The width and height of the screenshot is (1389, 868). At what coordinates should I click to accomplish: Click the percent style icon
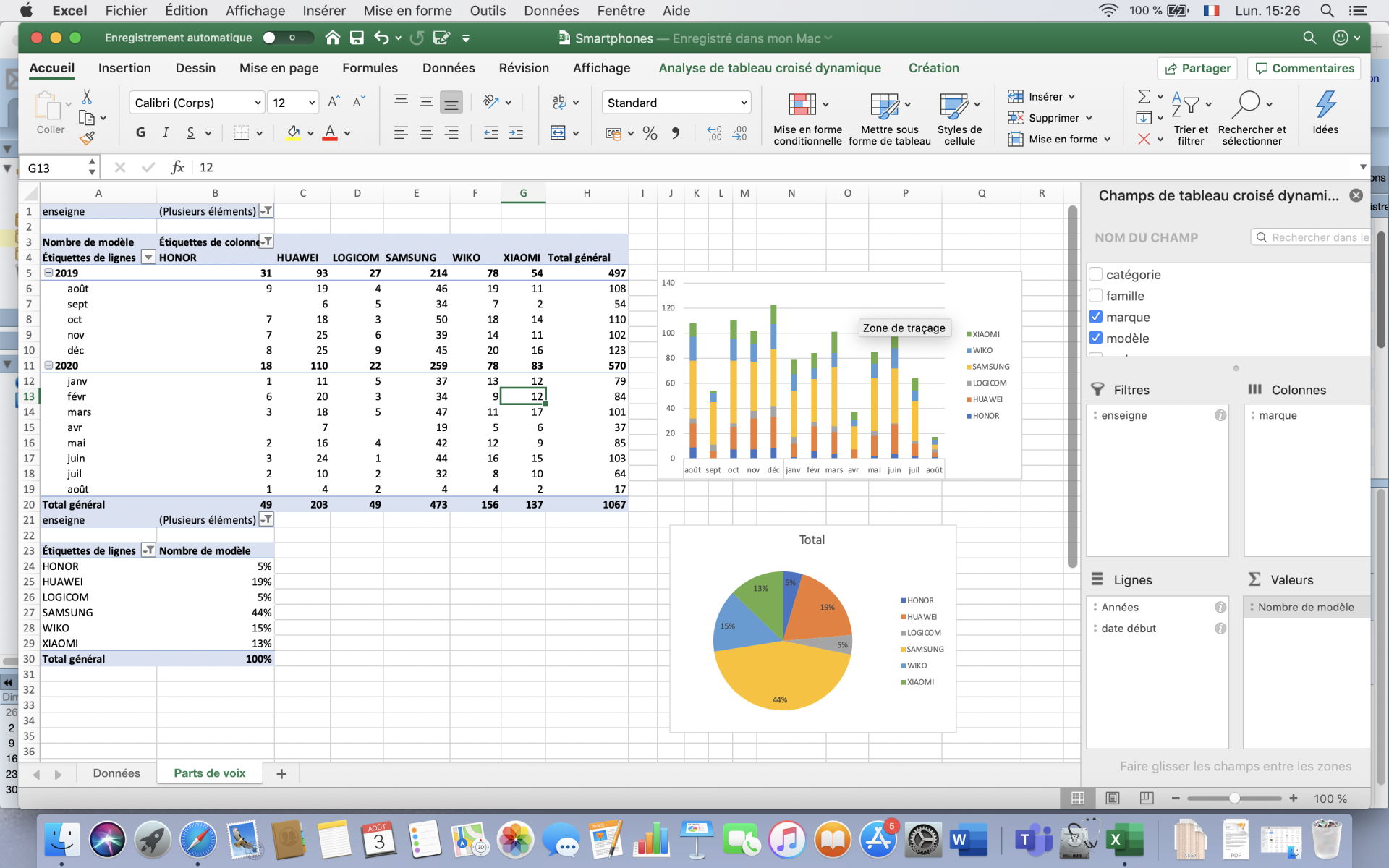[650, 133]
